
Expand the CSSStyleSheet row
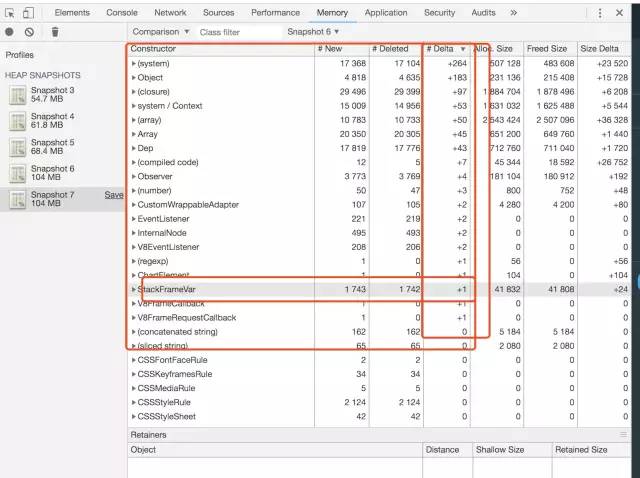(x=133, y=417)
